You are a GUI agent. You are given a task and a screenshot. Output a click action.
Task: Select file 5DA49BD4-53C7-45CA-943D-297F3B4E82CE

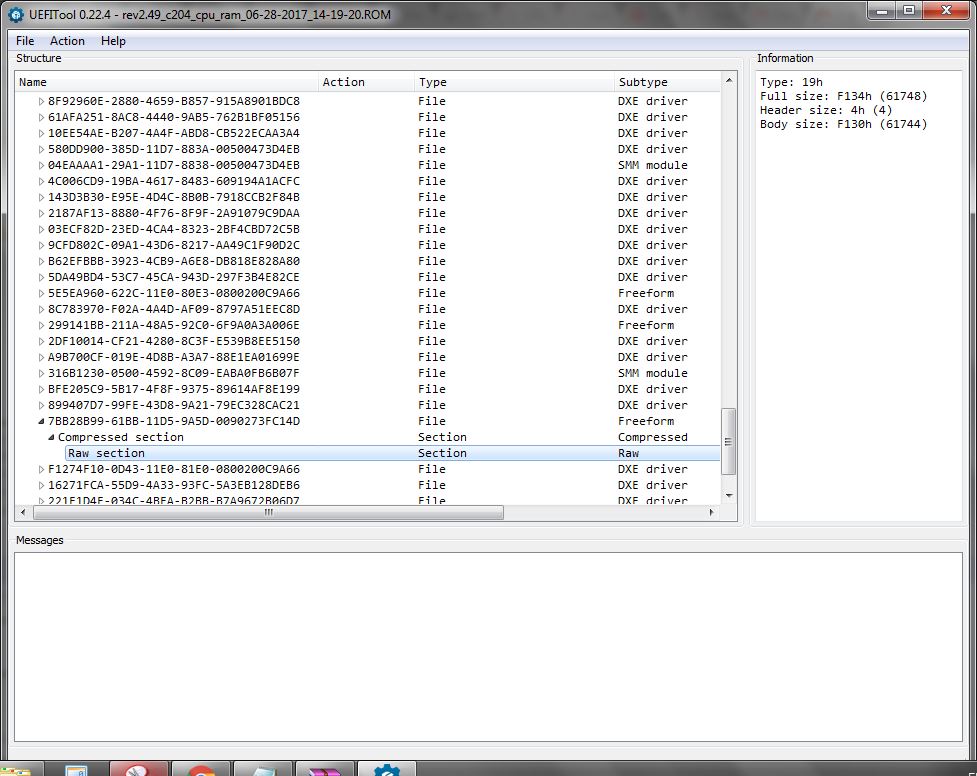click(174, 277)
